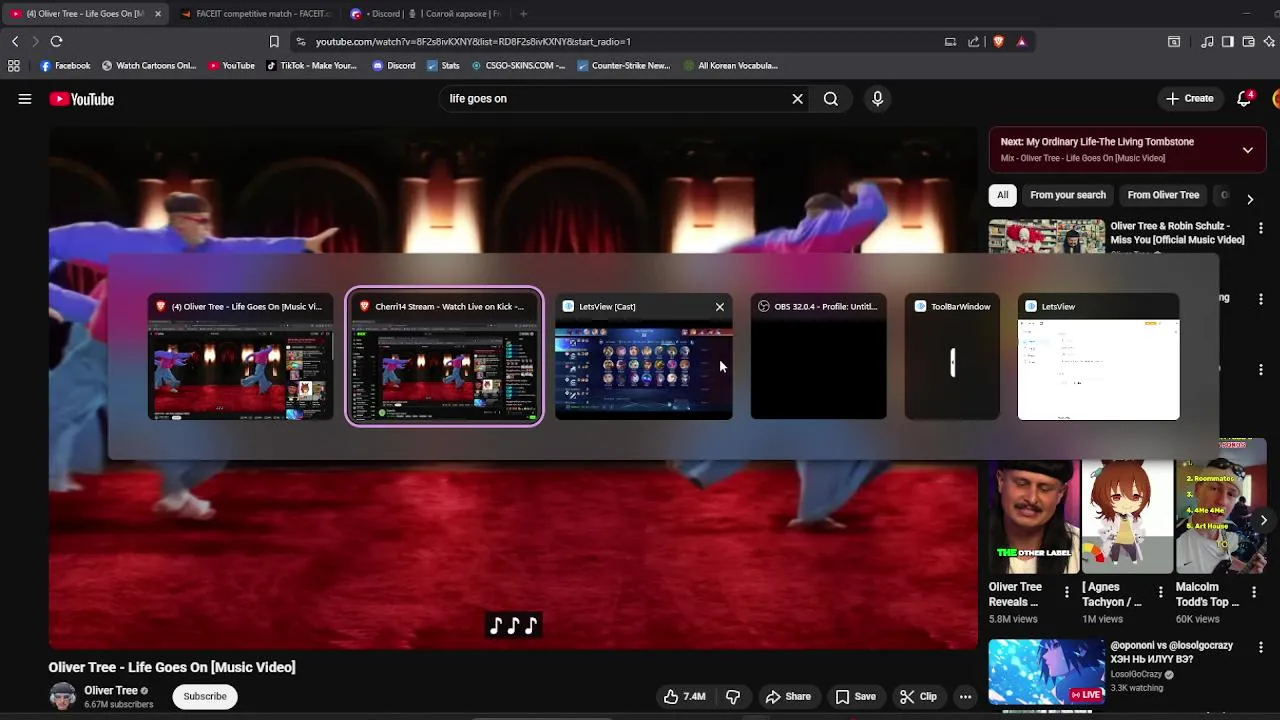Clear the 'life goes on' search text
1280x720 pixels.
(x=797, y=99)
